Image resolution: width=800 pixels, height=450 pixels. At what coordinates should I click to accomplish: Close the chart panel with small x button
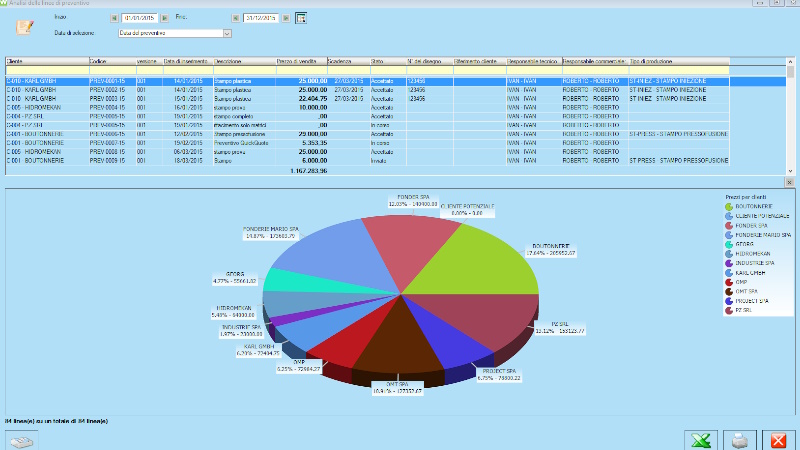[x=789, y=182]
